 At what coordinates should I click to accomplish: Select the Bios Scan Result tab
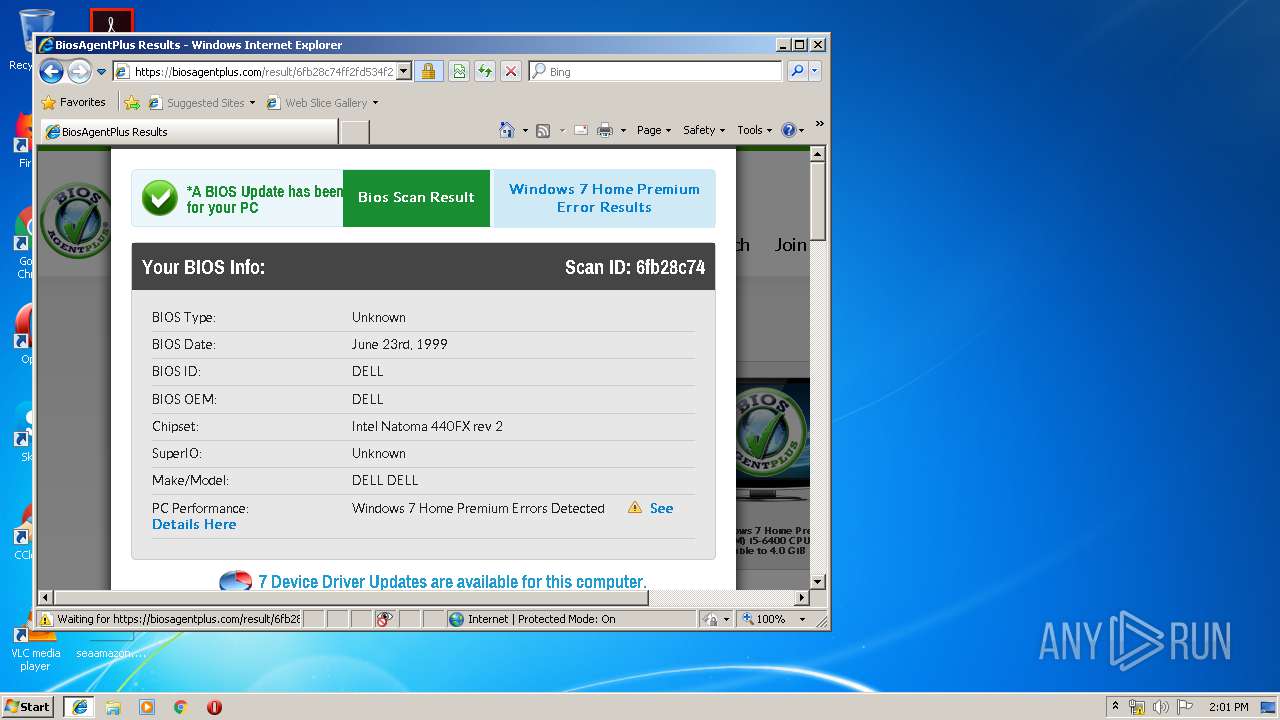coord(416,198)
